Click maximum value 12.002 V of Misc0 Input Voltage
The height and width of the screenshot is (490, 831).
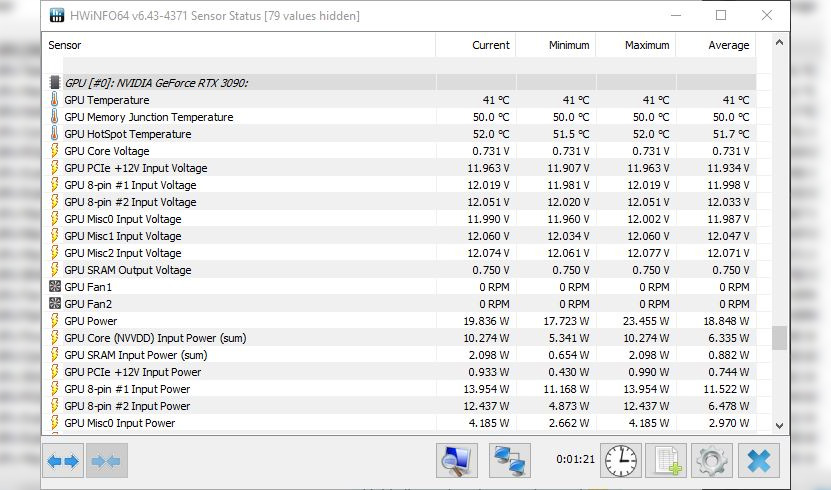pos(648,219)
